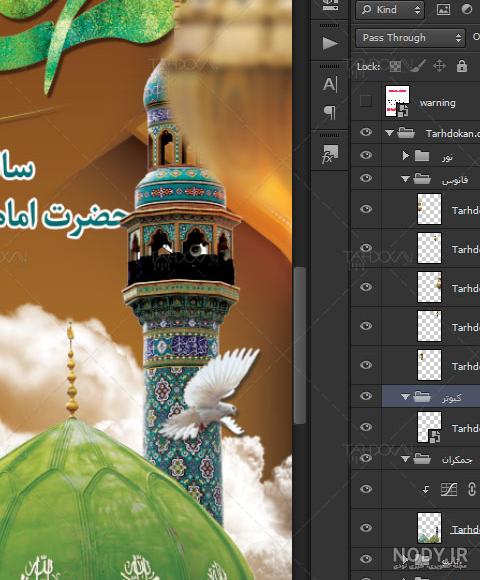
Task: Click the clipping arrow on Curves layer
Action: [426, 490]
